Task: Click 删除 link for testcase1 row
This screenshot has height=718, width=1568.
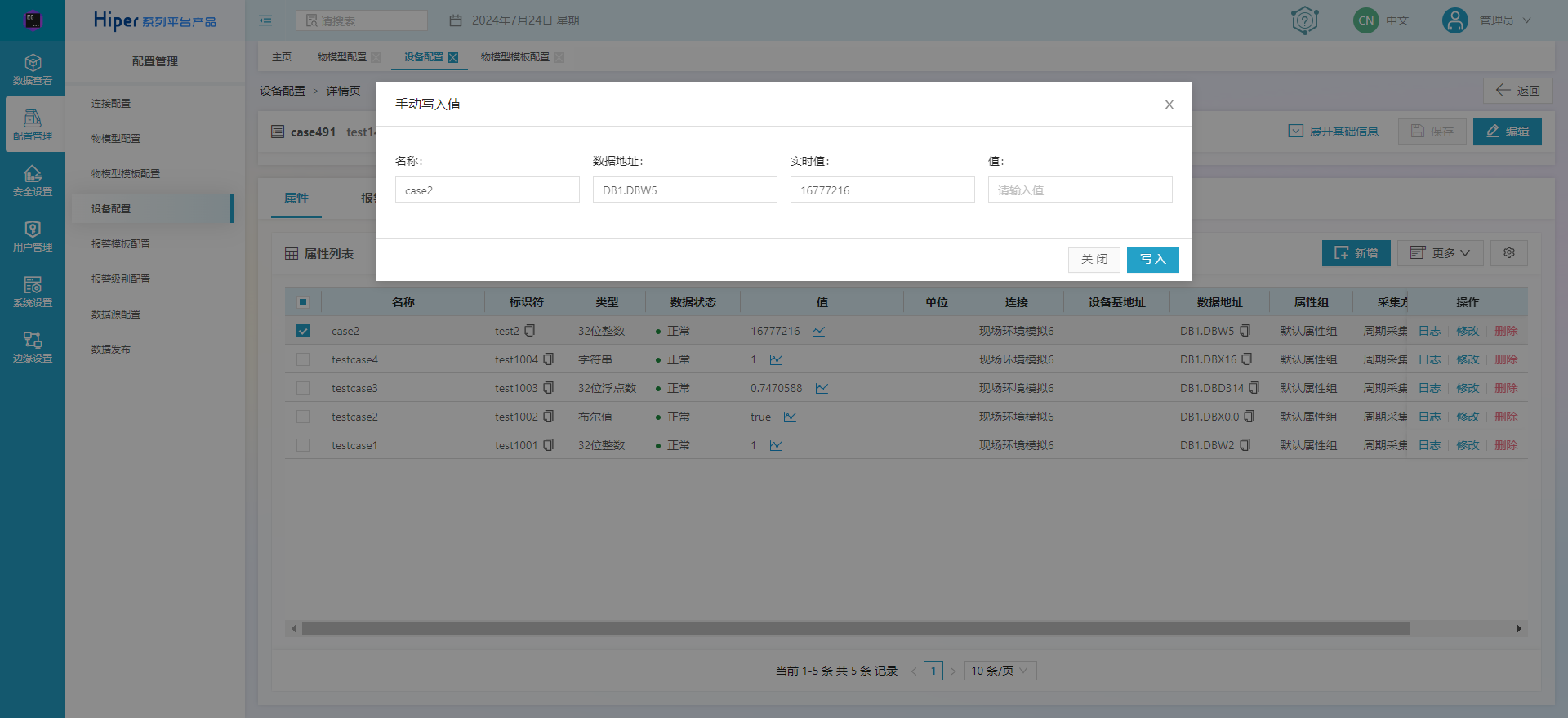Action: 1506,445
